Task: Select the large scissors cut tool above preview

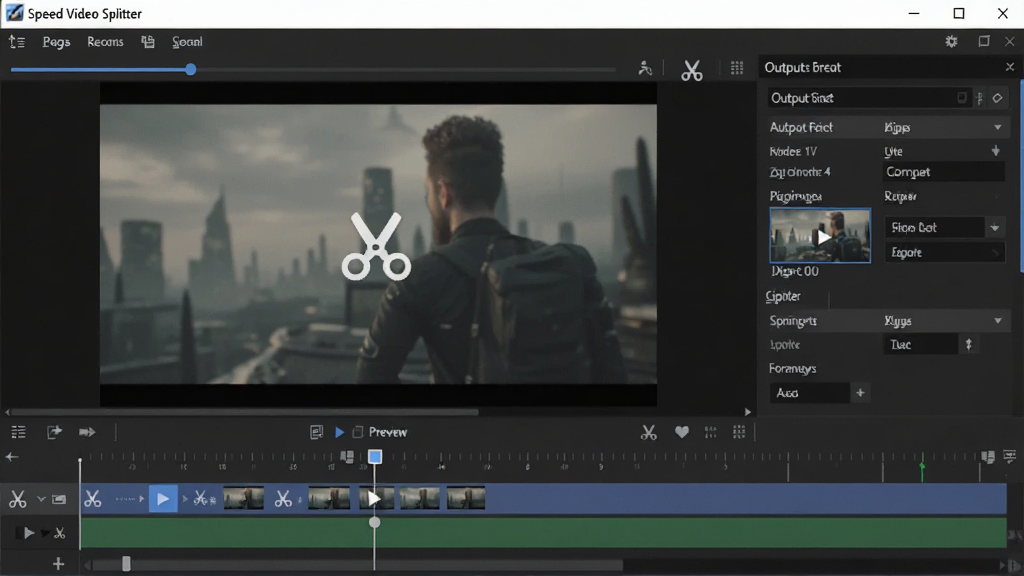Action: click(x=692, y=70)
